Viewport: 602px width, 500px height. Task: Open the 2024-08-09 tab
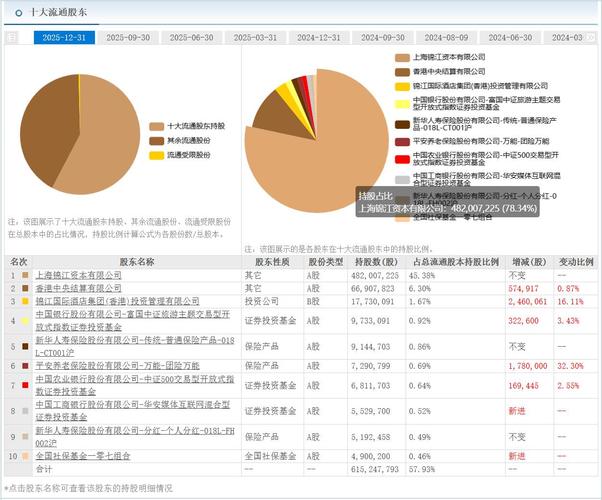point(446,38)
